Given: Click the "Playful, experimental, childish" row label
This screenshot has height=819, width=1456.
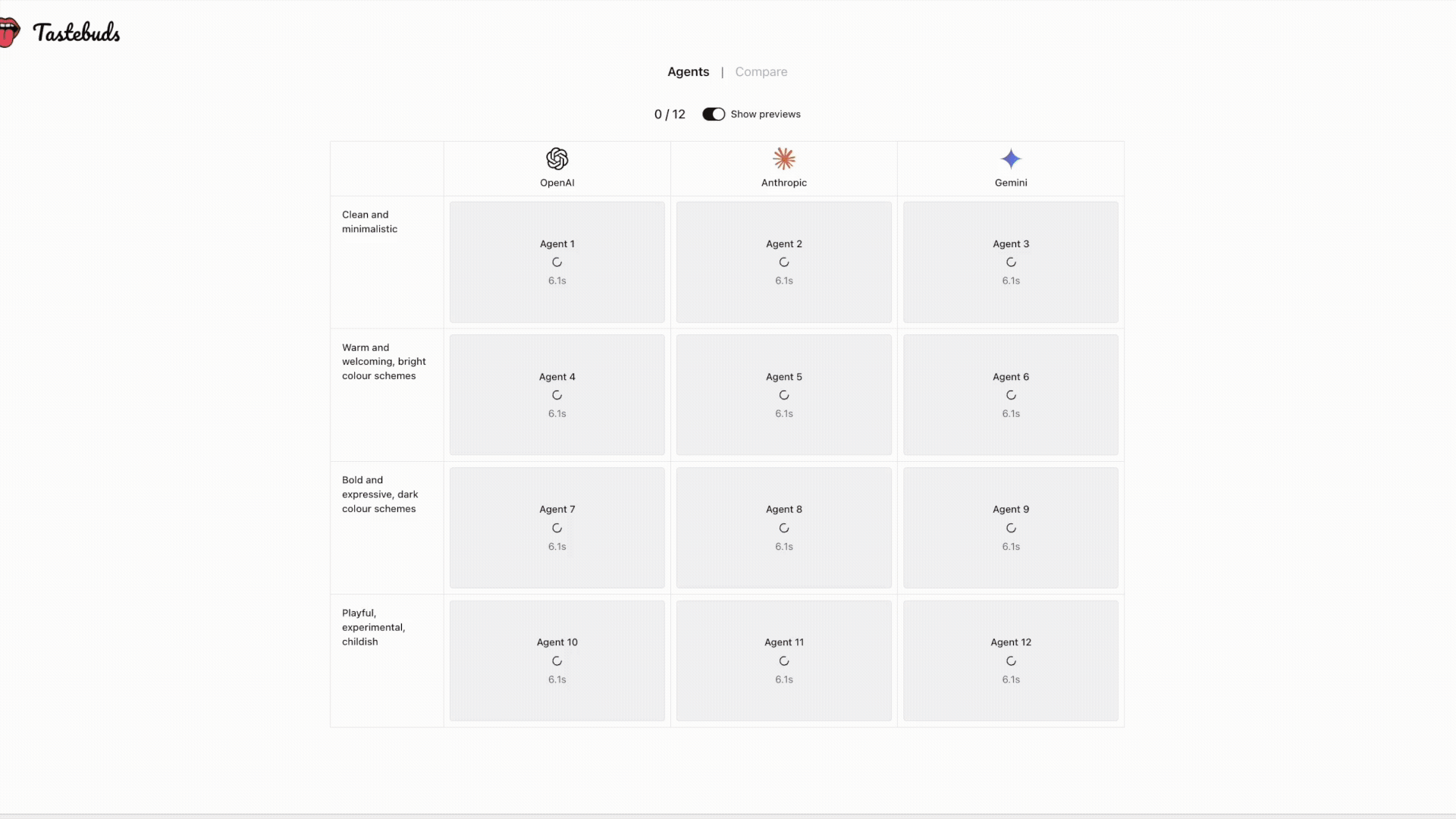Looking at the screenshot, I should (373, 627).
